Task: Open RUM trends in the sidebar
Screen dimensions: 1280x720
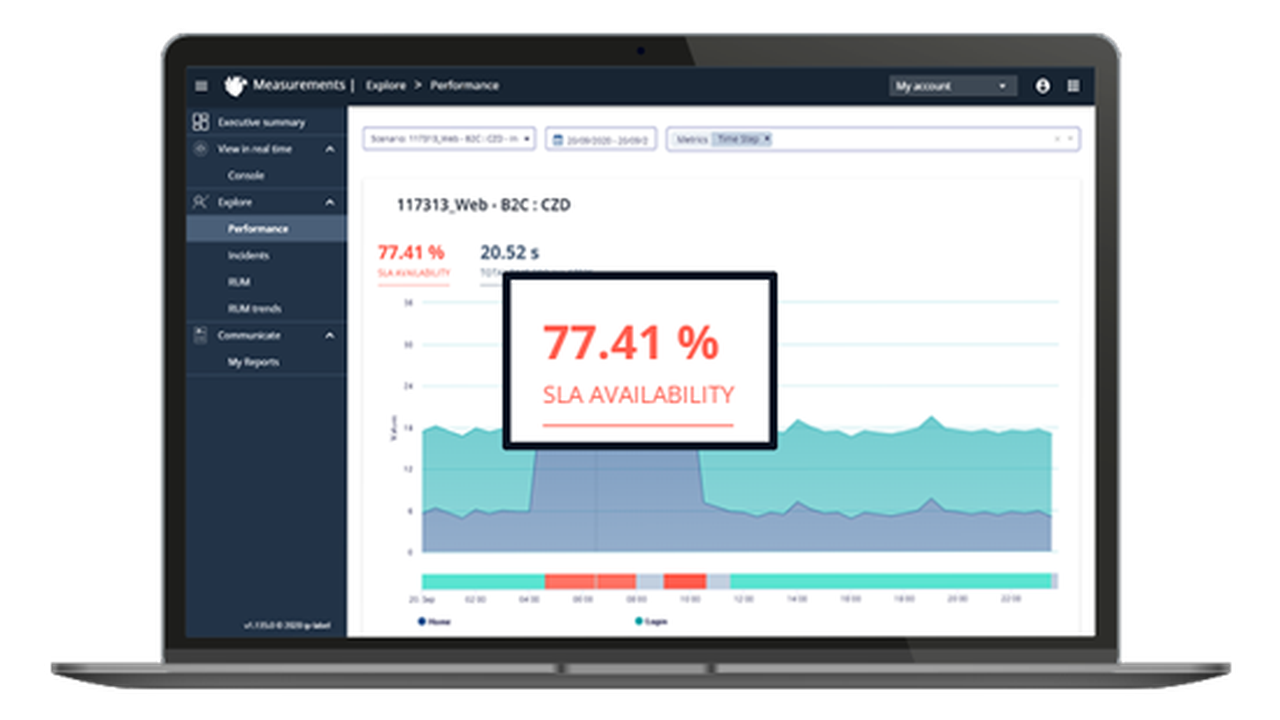Action: tap(254, 308)
